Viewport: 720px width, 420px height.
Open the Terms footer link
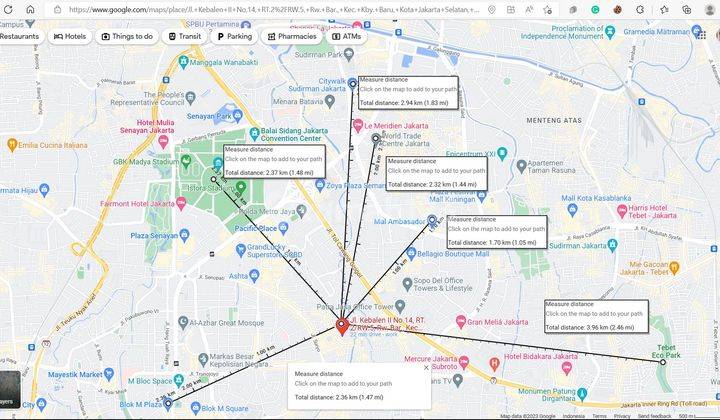click(x=599, y=416)
